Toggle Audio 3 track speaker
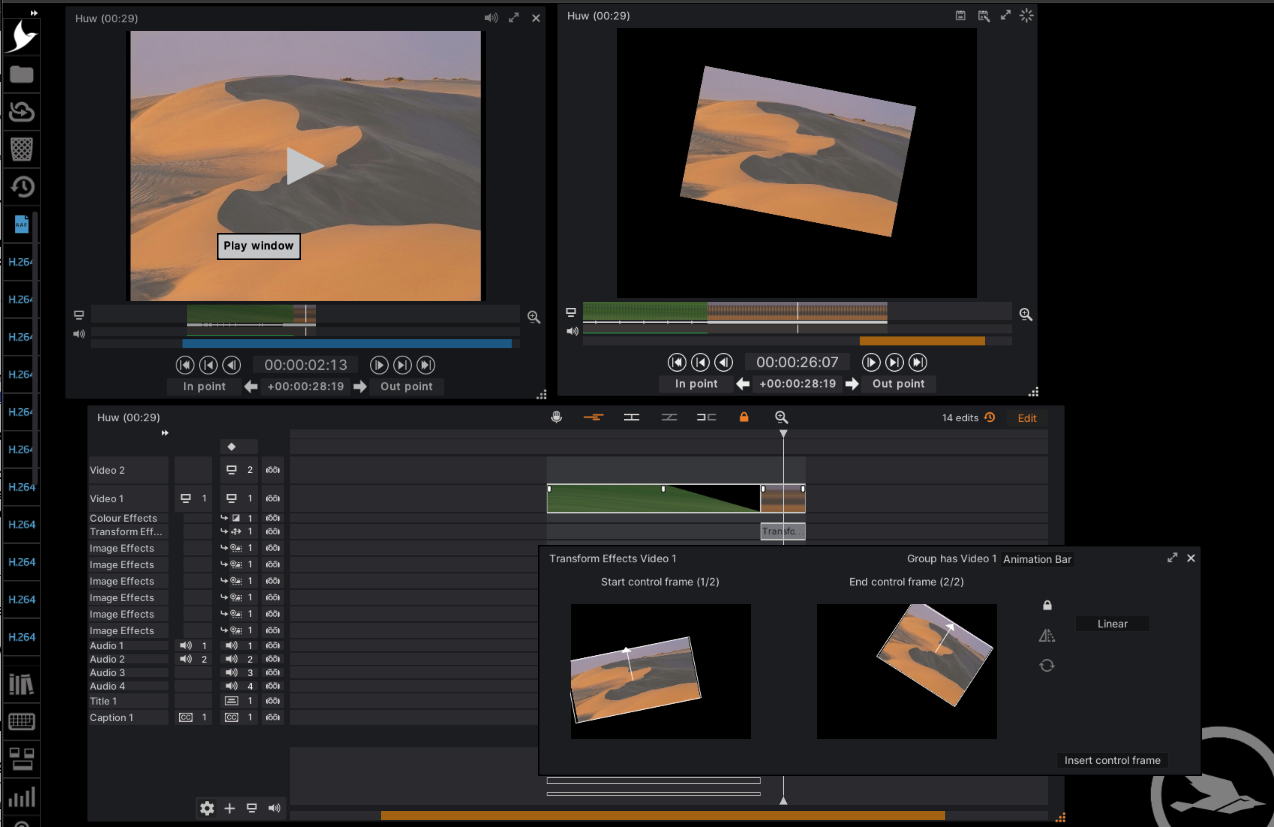Viewport: 1274px width, 827px height. click(232, 673)
